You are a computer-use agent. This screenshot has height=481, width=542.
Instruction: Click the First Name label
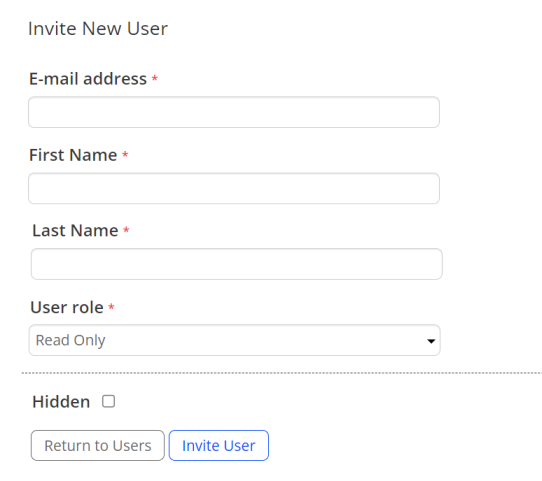pos(73,155)
